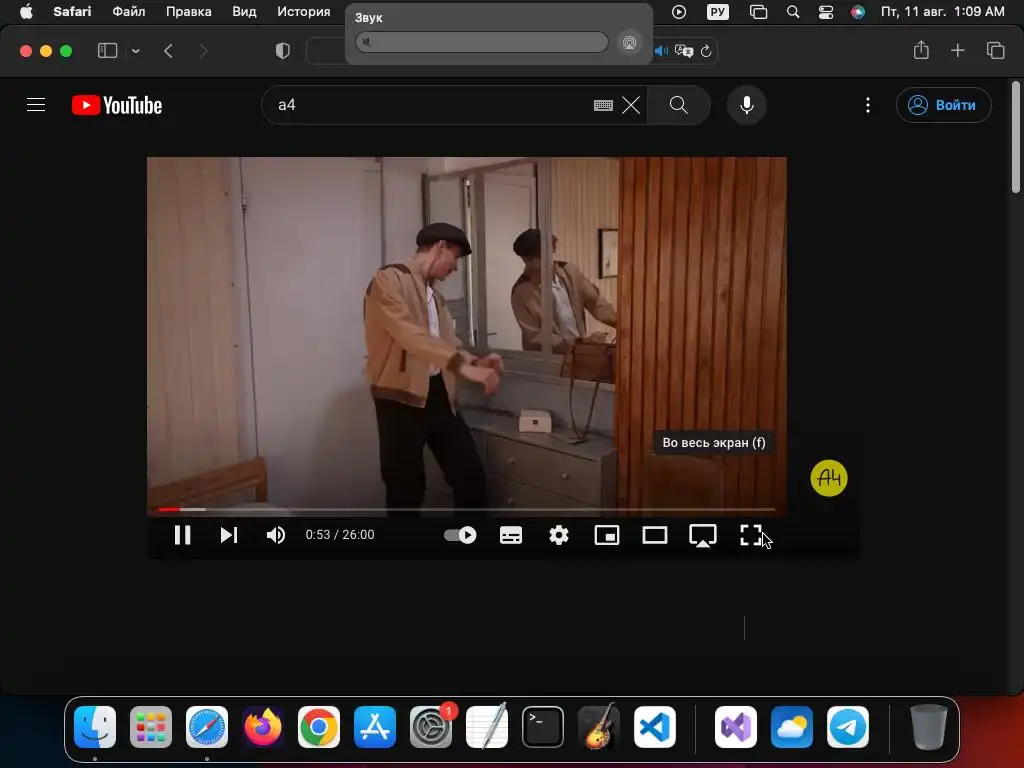
Task: Click the A4 channel watermark badge
Action: click(829, 478)
